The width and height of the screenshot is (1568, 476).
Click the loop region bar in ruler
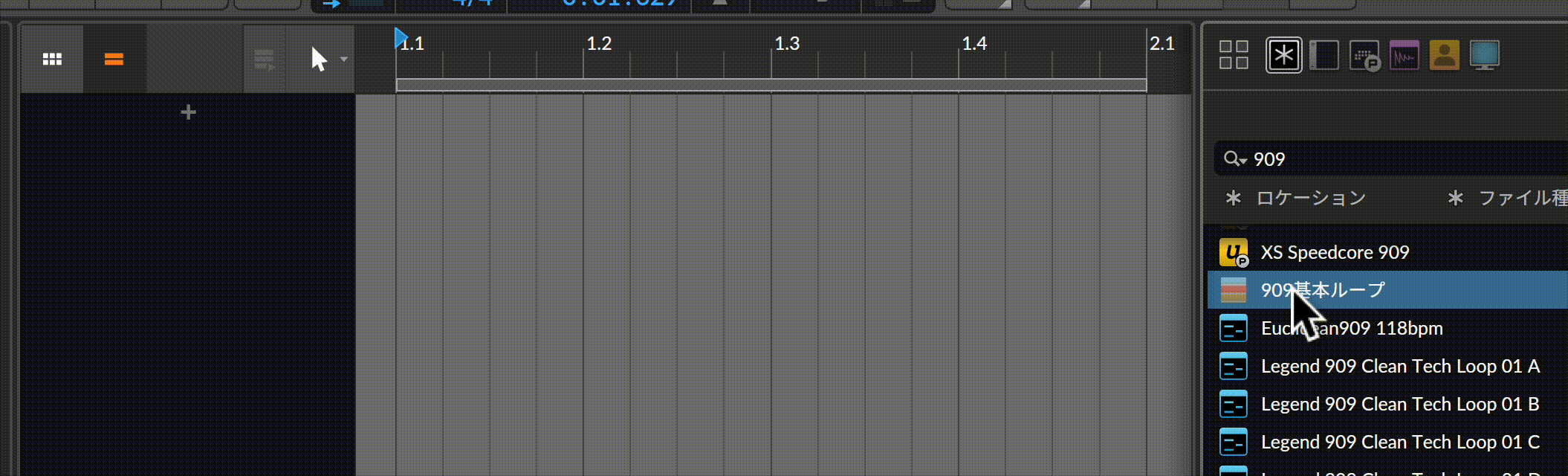(x=771, y=85)
